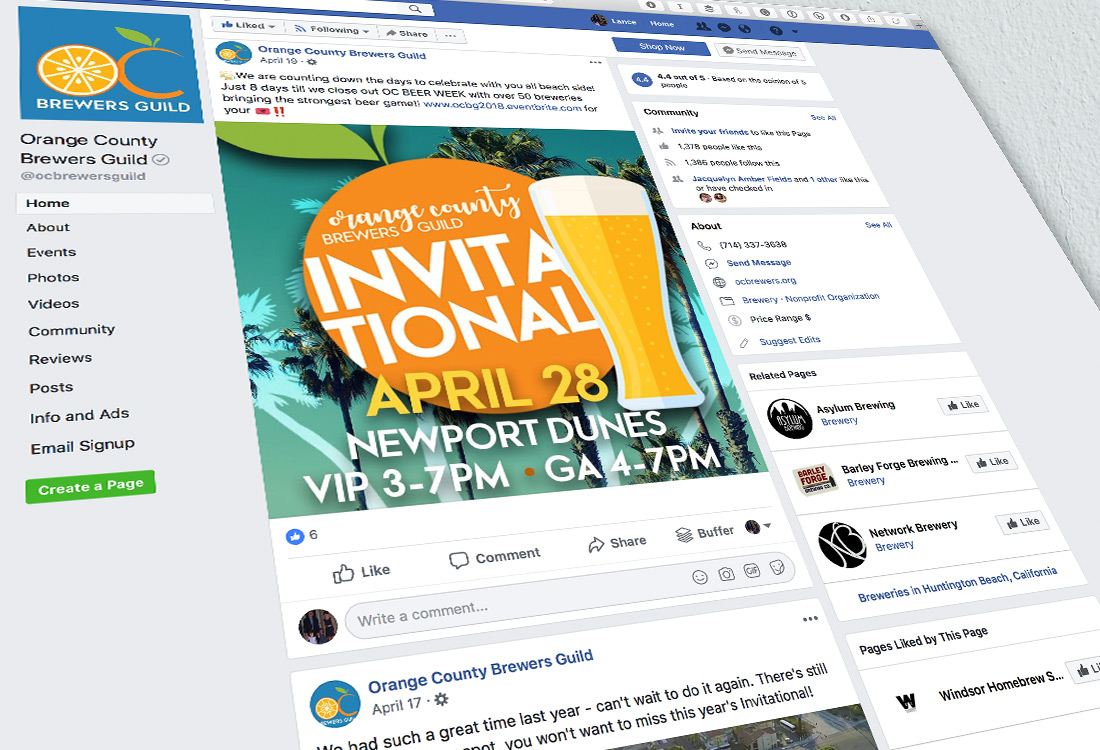Expand the account menu arrow in top bar
This screenshot has width=1100, height=750.
click(795, 32)
